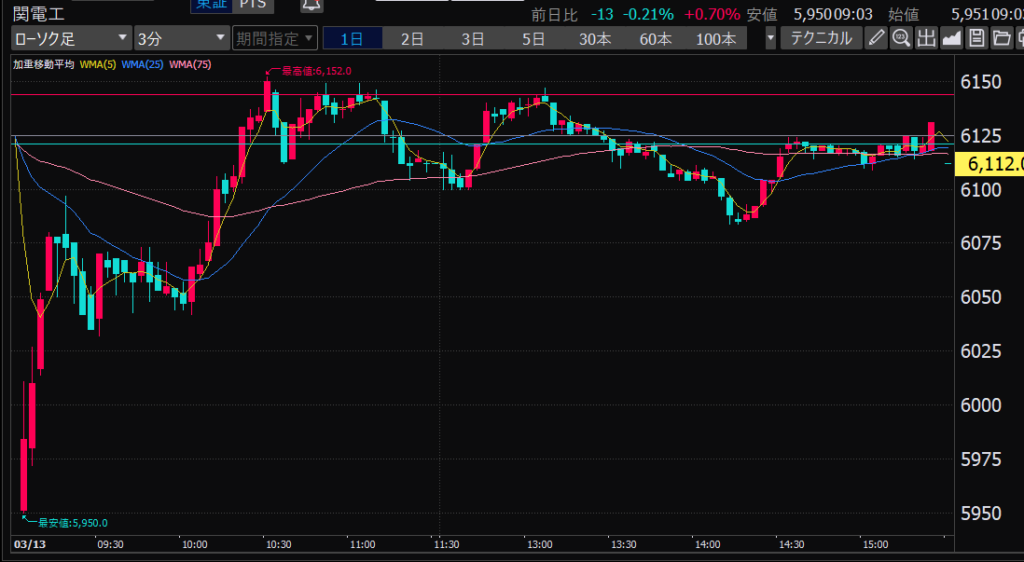Image resolution: width=1024 pixels, height=562 pixels.
Task: Select the 1日 period option
Action: (x=352, y=39)
